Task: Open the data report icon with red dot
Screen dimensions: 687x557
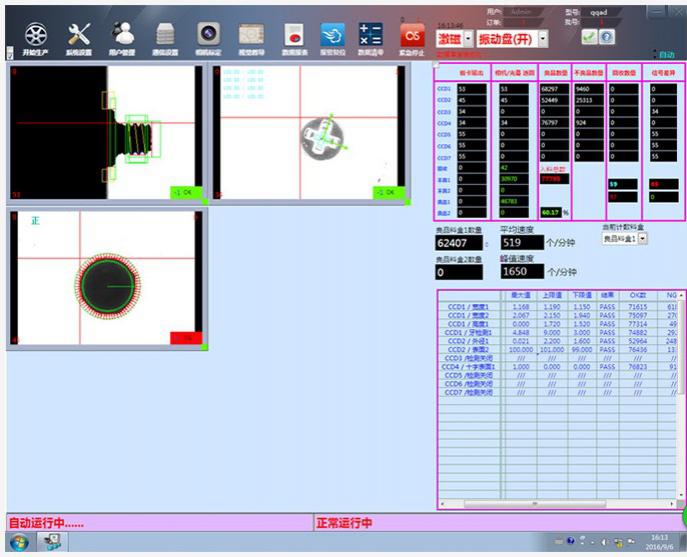Action: click(x=294, y=35)
